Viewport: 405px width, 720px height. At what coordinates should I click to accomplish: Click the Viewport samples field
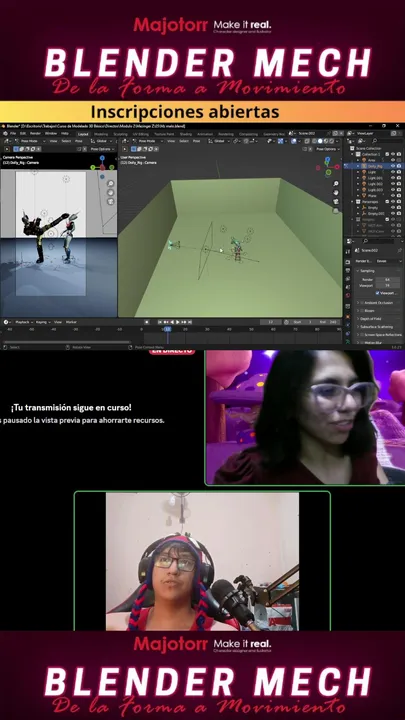[x=388, y=286]
